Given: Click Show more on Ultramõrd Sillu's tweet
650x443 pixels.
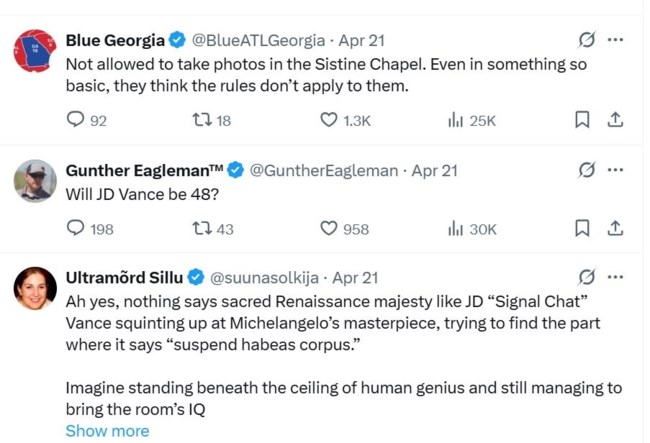Looking at the screenshot, I should 107,431.
